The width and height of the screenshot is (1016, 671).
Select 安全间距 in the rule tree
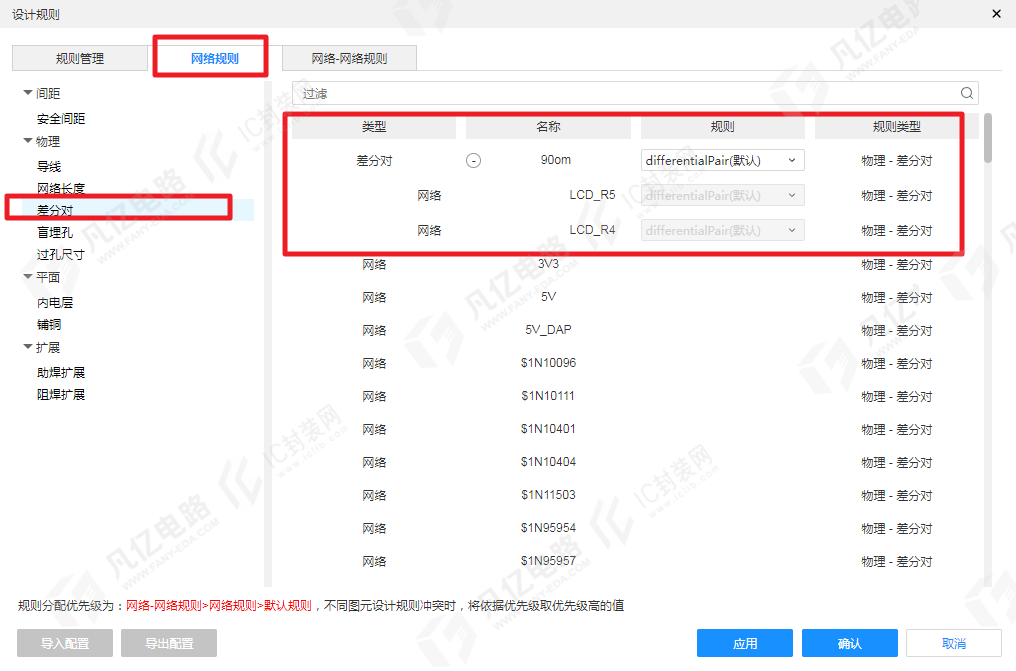(x=61, y=119)
